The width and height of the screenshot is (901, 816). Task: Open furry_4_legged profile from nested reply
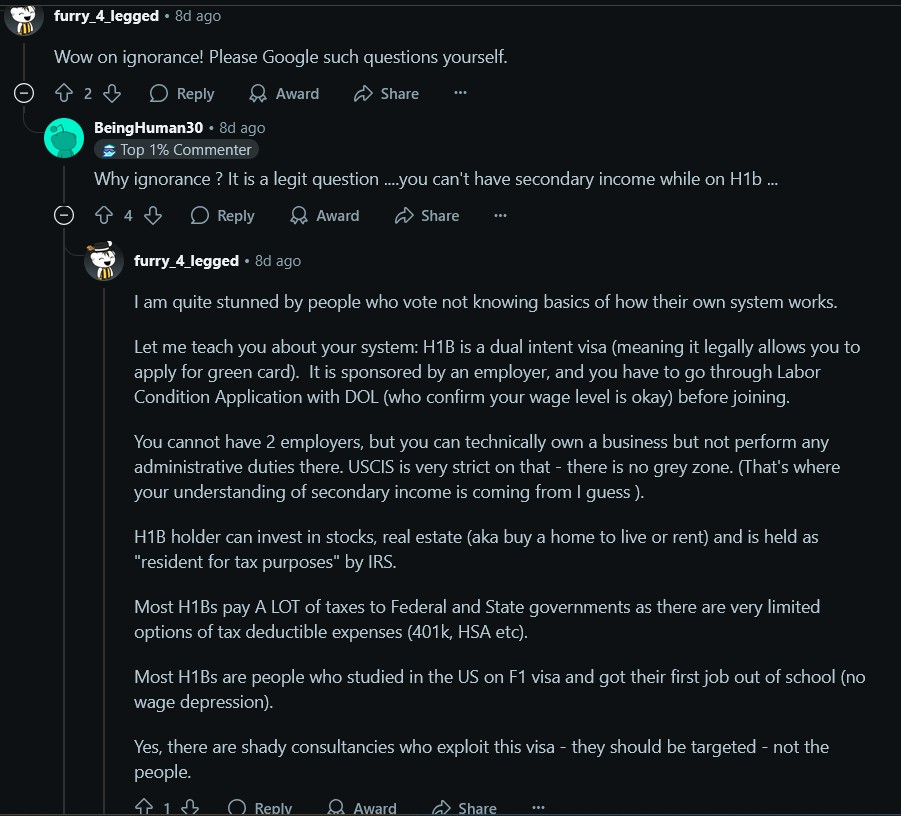click(186, 261)
